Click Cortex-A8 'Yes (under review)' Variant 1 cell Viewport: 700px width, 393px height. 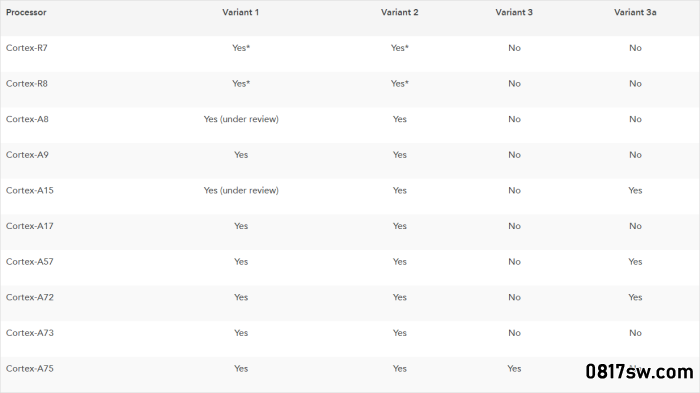pyautogui.click(x=241, y=119)
